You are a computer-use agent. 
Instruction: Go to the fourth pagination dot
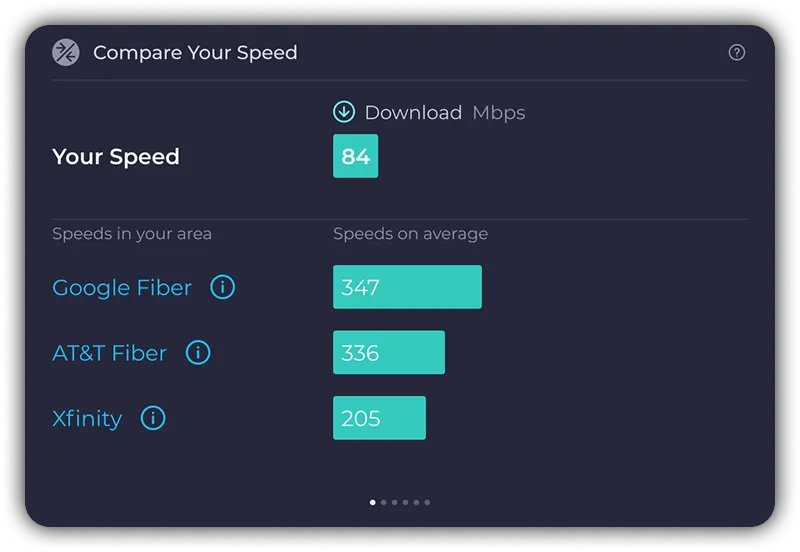pos(405,503)
